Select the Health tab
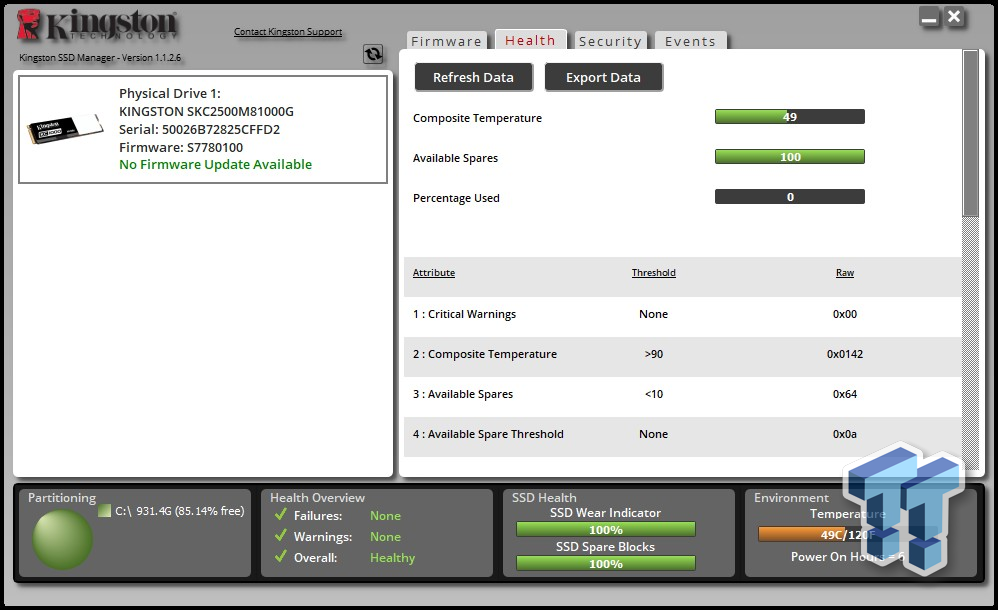The image size is (998, 610). pos(530,40)
